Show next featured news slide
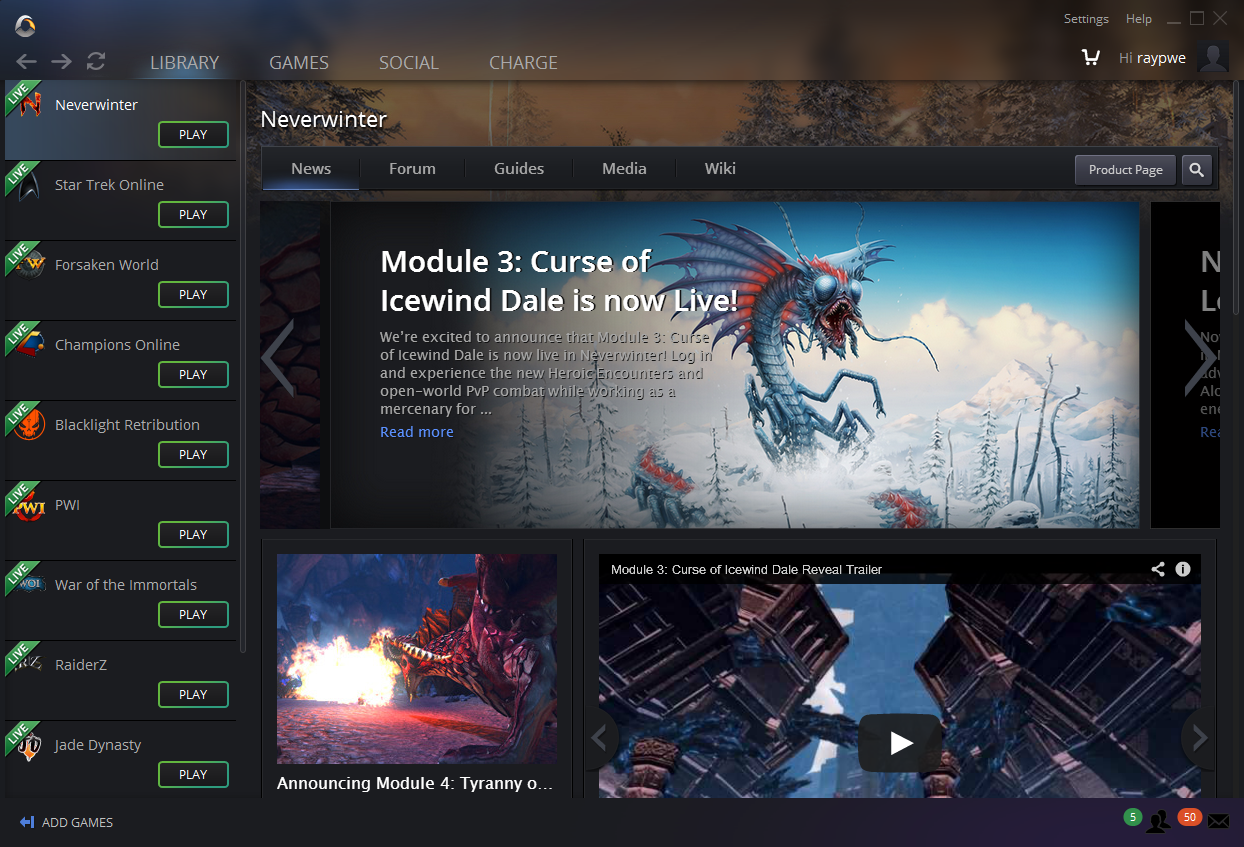The height and width of the screenshot is (847, 1244). (x=1198, y=358)
